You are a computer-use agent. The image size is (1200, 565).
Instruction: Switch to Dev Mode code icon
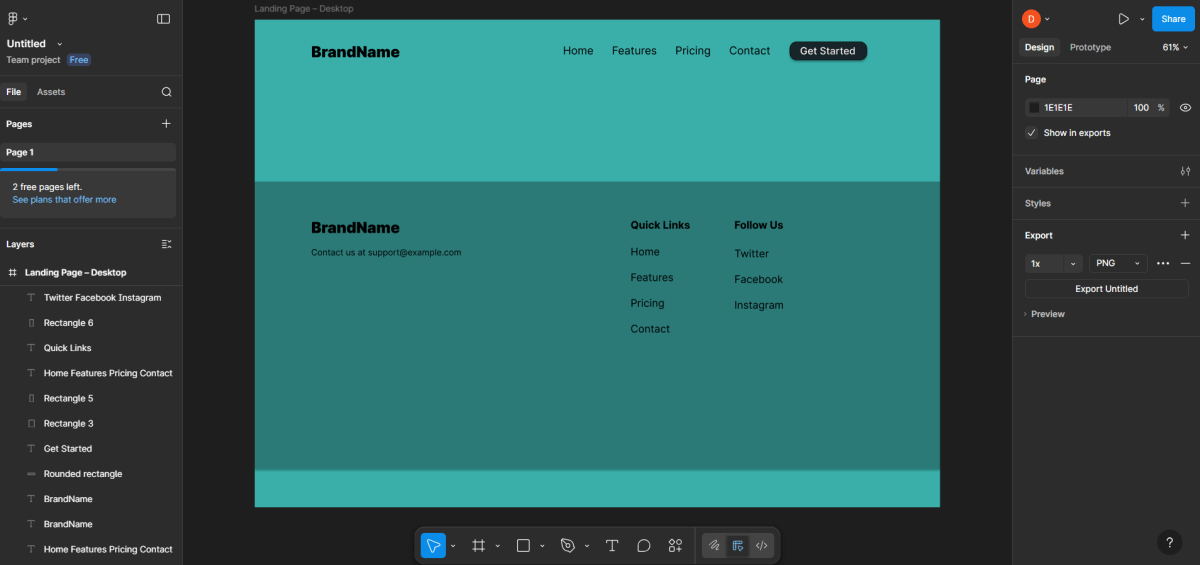pyautogui.click(x=762, y=545)
